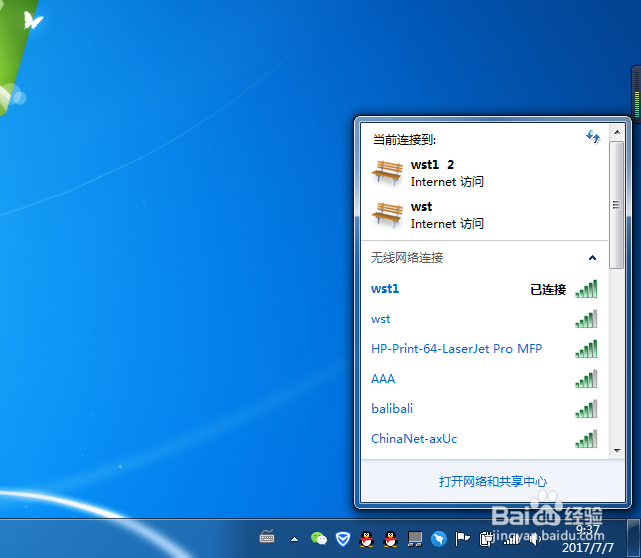Click the signal bars icon for wst1
Image resolution: width=641 pixels, height=558 pixels.
coord(586,289)
